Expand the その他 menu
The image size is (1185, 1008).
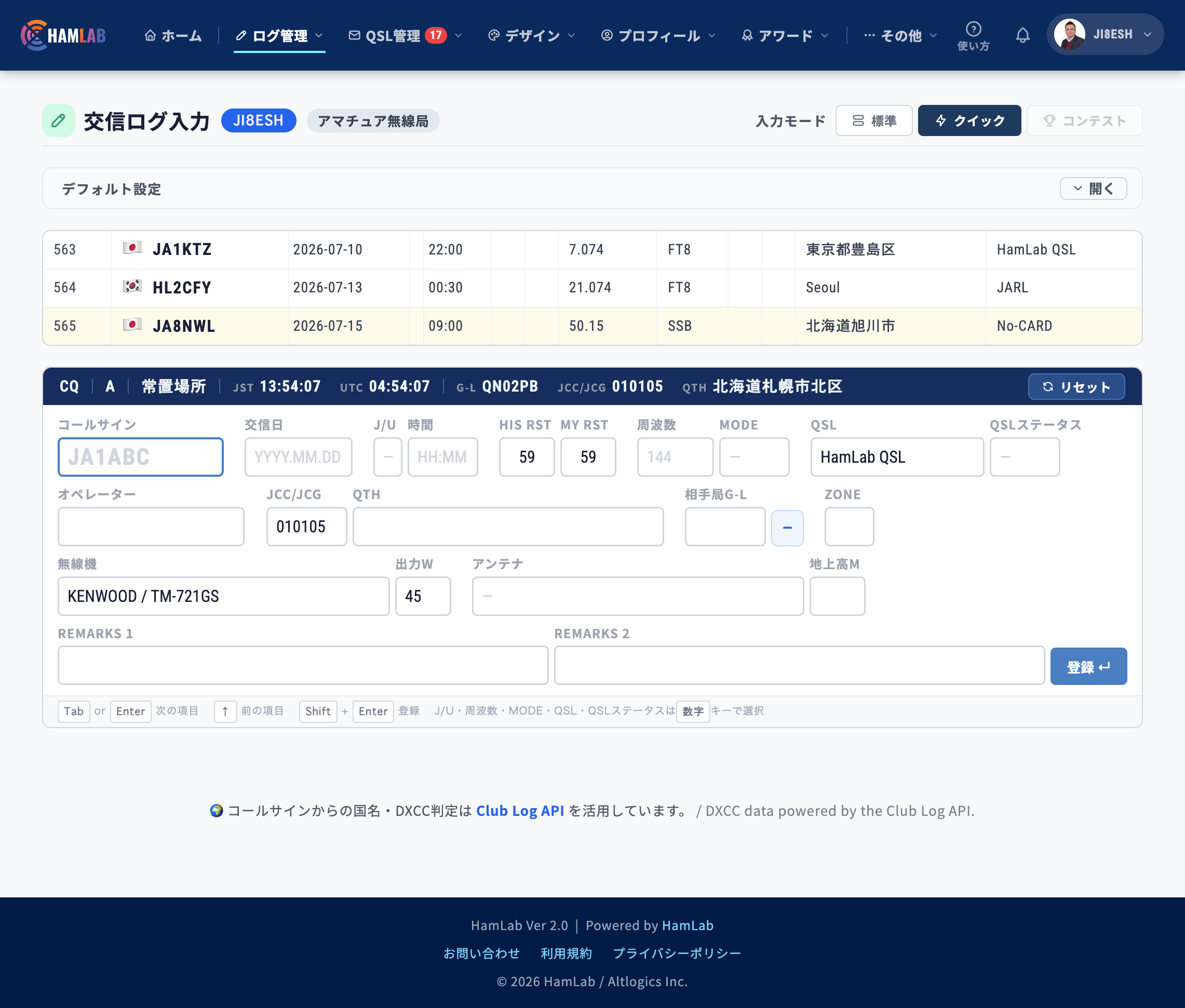900,35
